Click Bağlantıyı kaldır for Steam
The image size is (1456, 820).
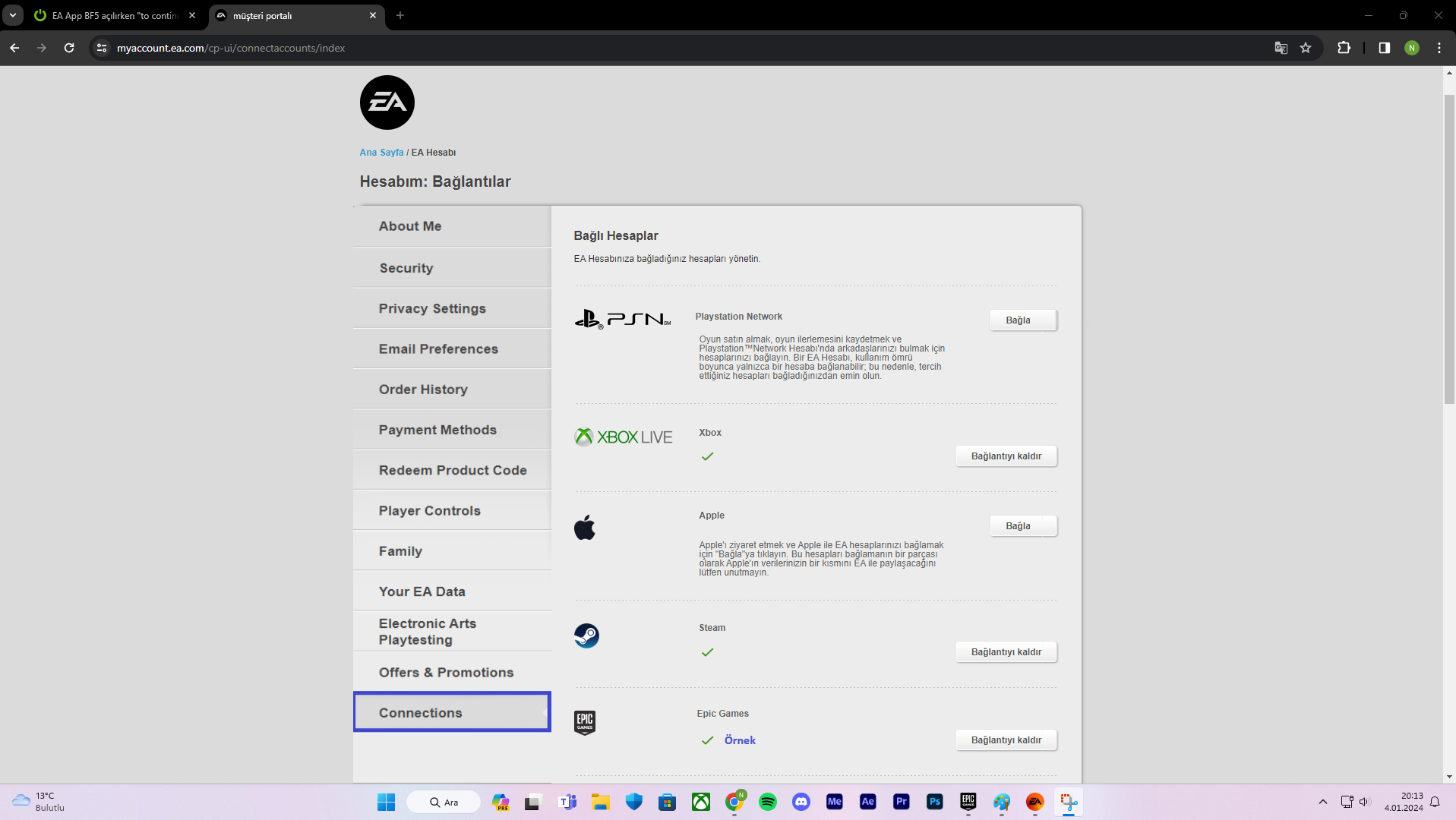coord(1006,652)
